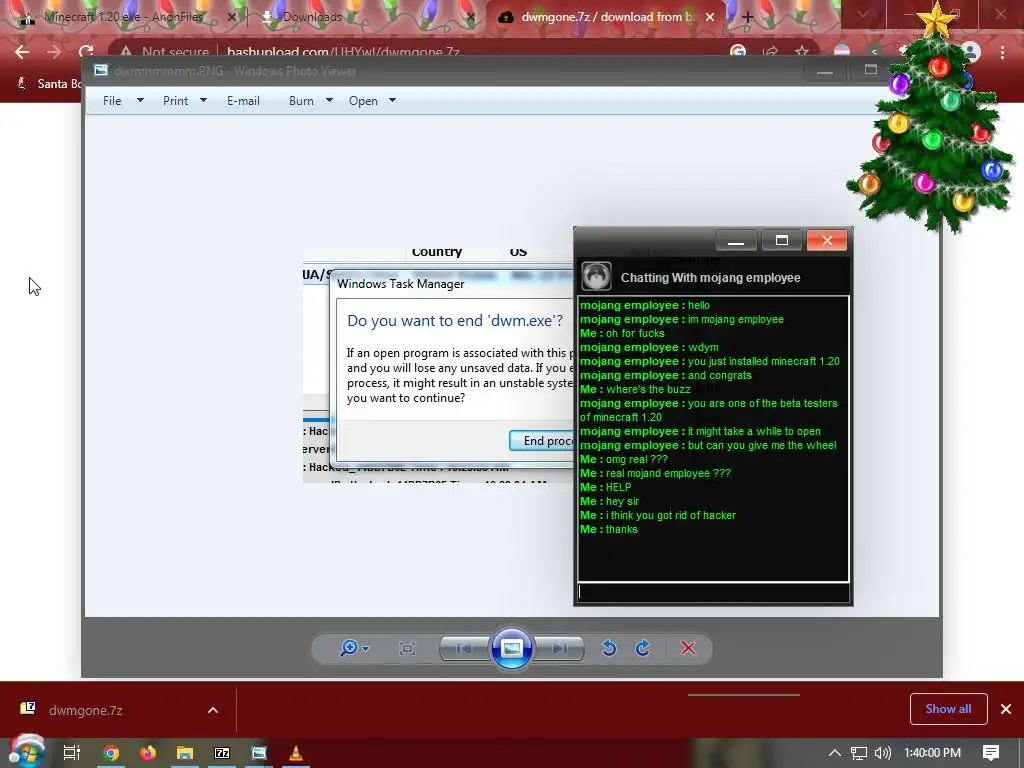Image resolution: width=1024 pixels, height=768 pixels.
Task: Click Show all downloads
Action: tap(948, 709)
